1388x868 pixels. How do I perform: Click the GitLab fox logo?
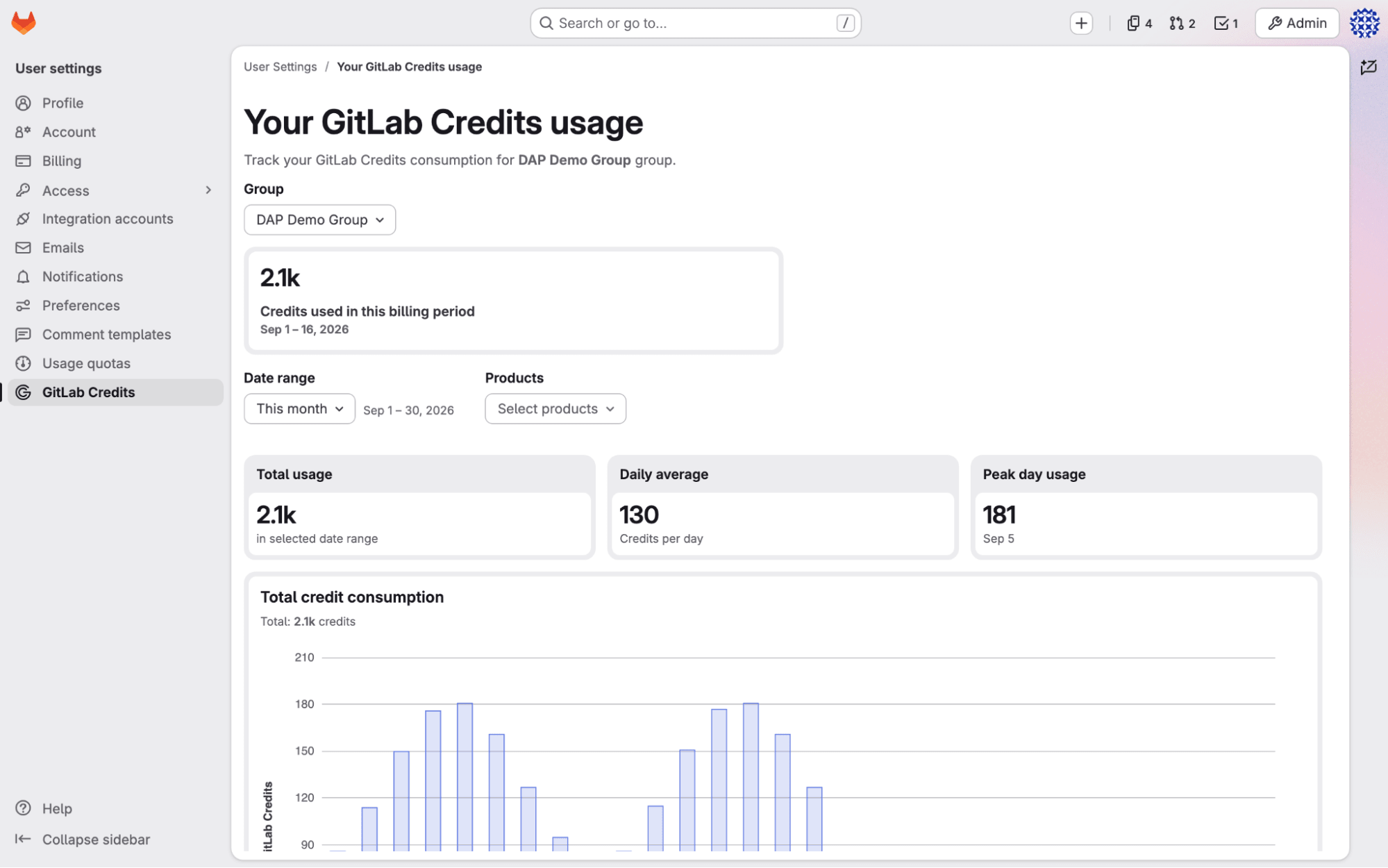point(24,23)
